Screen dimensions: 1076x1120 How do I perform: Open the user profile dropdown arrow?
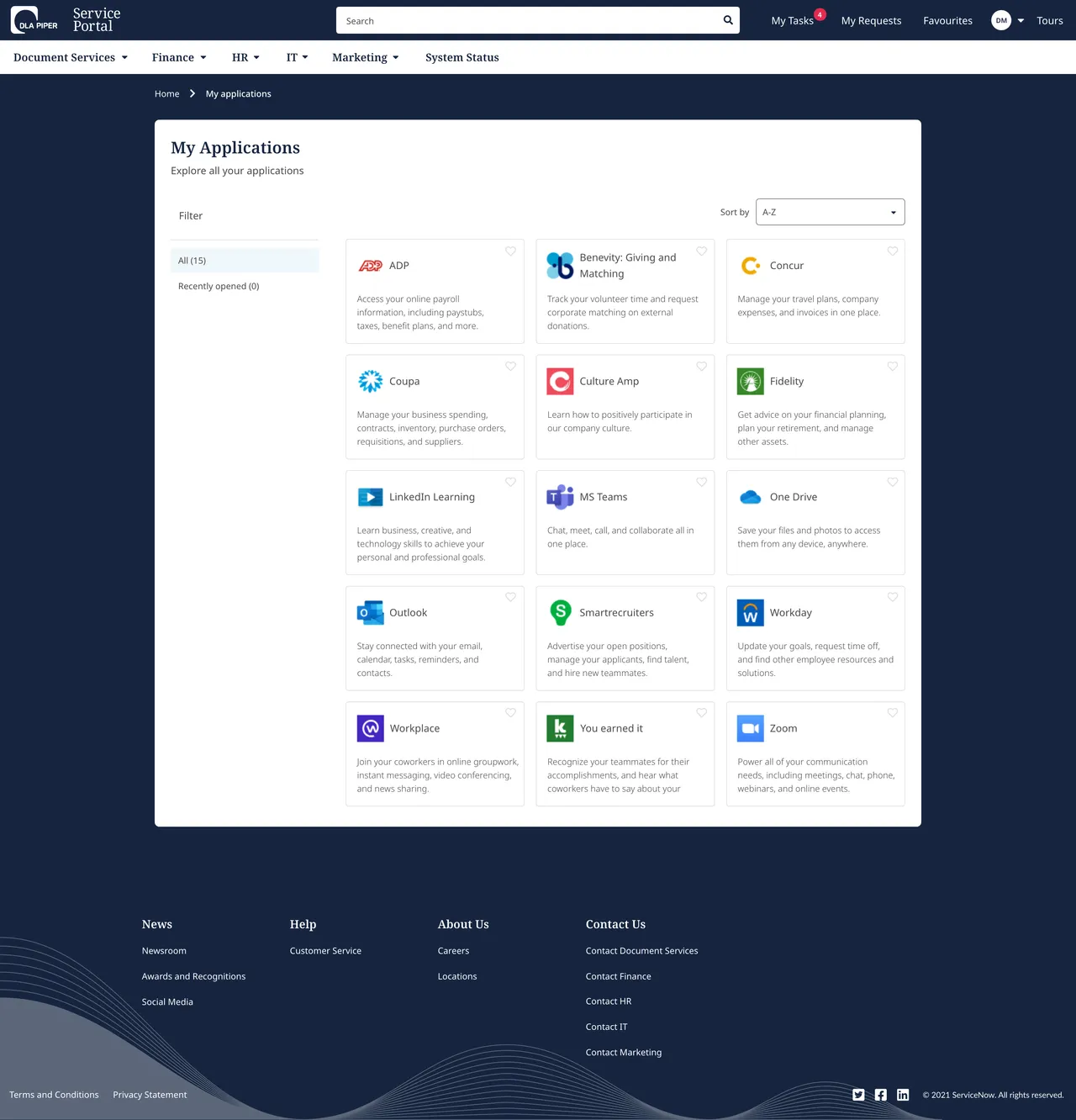point(1021,21)
